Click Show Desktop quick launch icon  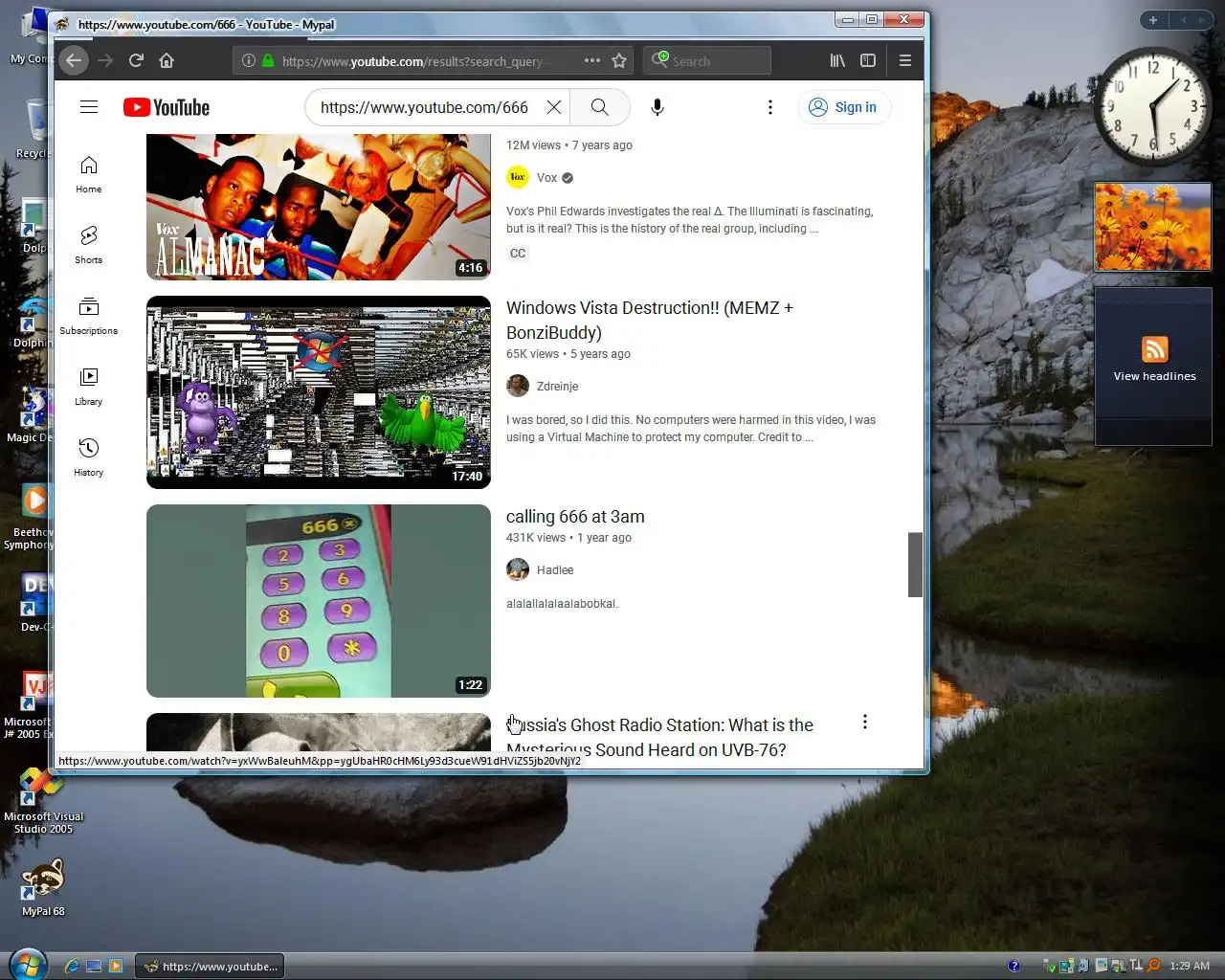[x=94, y=967]
